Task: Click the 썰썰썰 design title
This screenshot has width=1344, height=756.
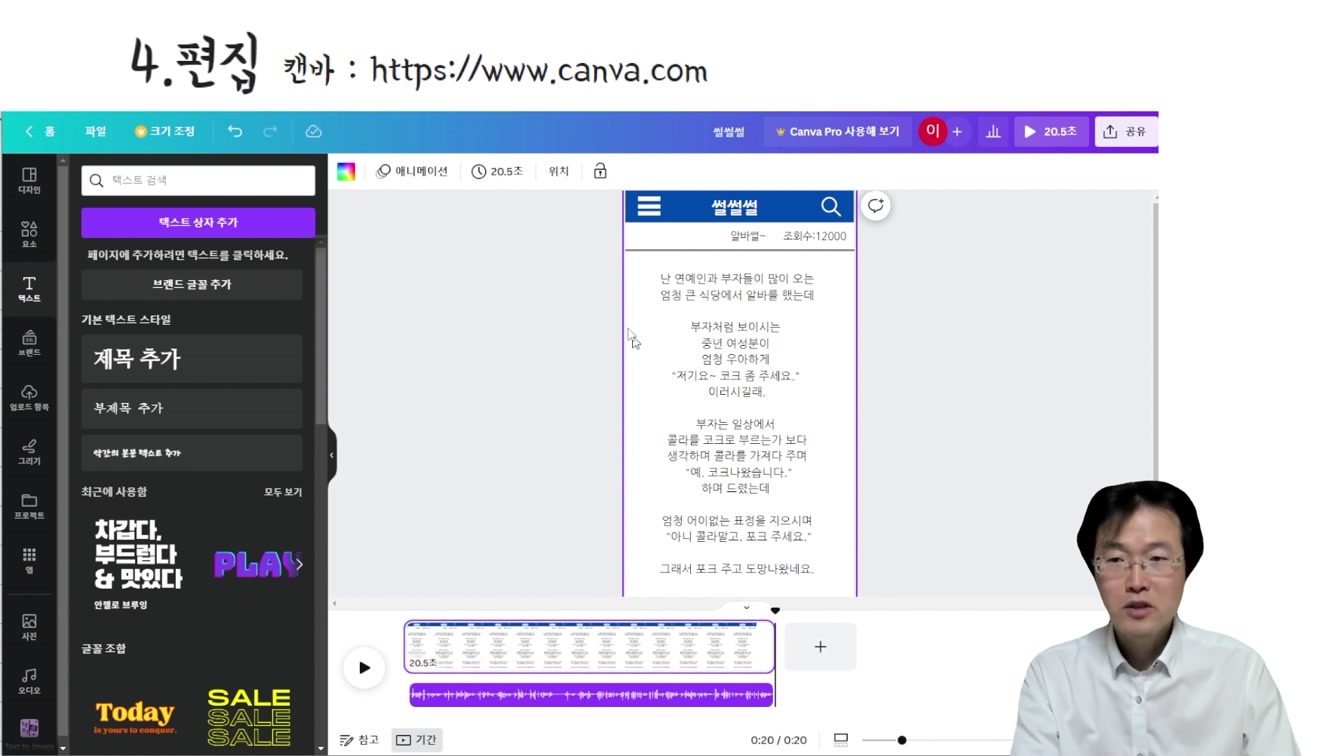Action: pos(728,131)
